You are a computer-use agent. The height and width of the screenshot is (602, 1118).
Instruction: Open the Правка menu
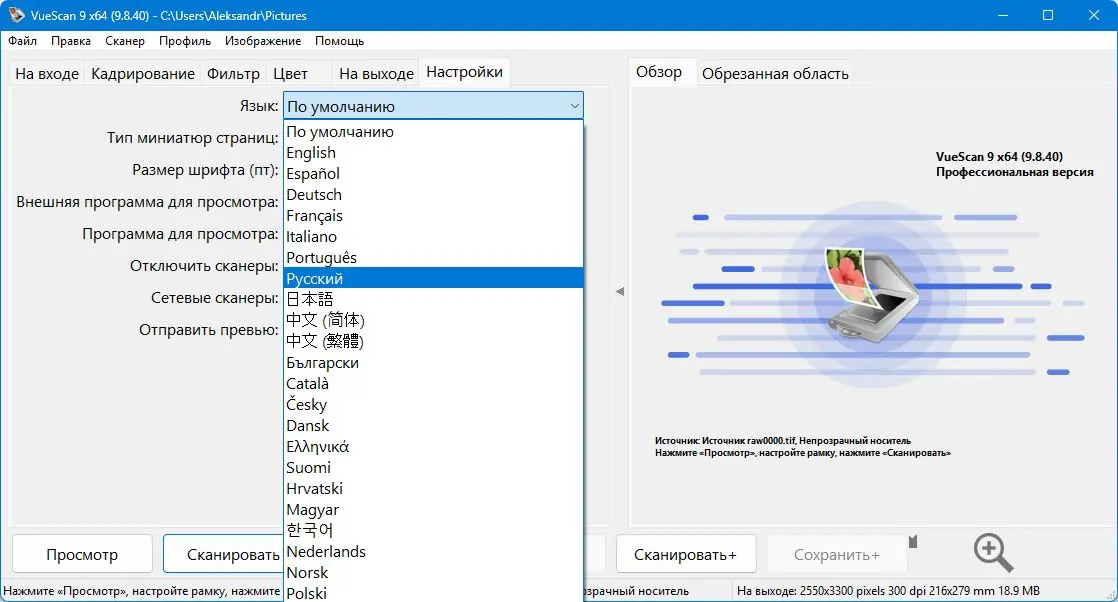pyautogui.click(x=71, y=41)
